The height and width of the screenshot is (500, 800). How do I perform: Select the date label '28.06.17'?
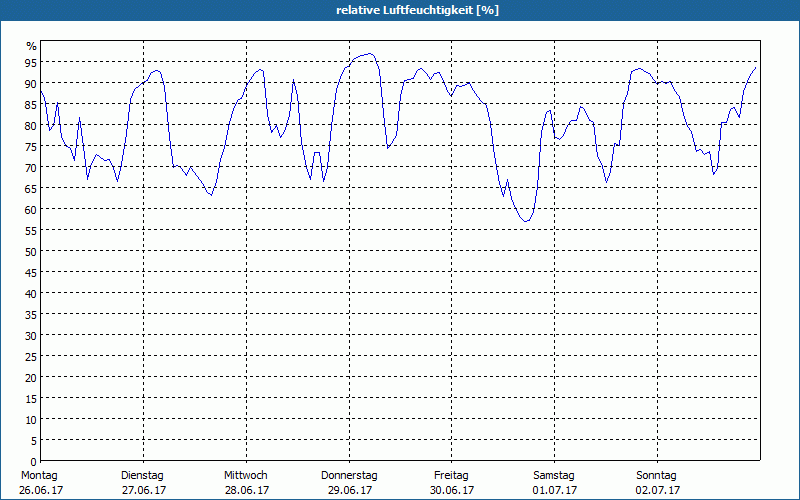[x=247, y=490]
